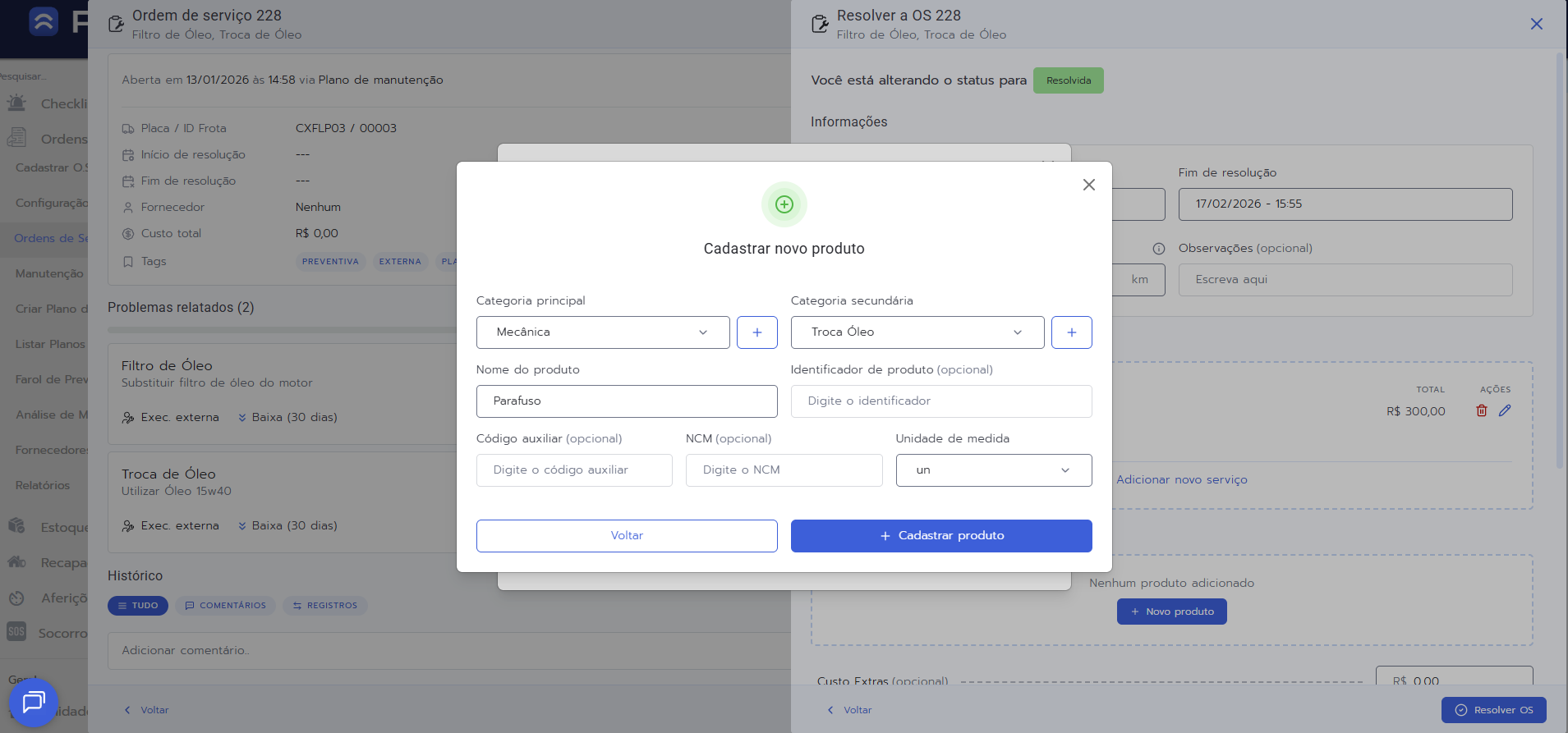The height and width of the screenshot is (733, 1568).
Task: Click the Digite o NCM input
Action: pos(783,470)
